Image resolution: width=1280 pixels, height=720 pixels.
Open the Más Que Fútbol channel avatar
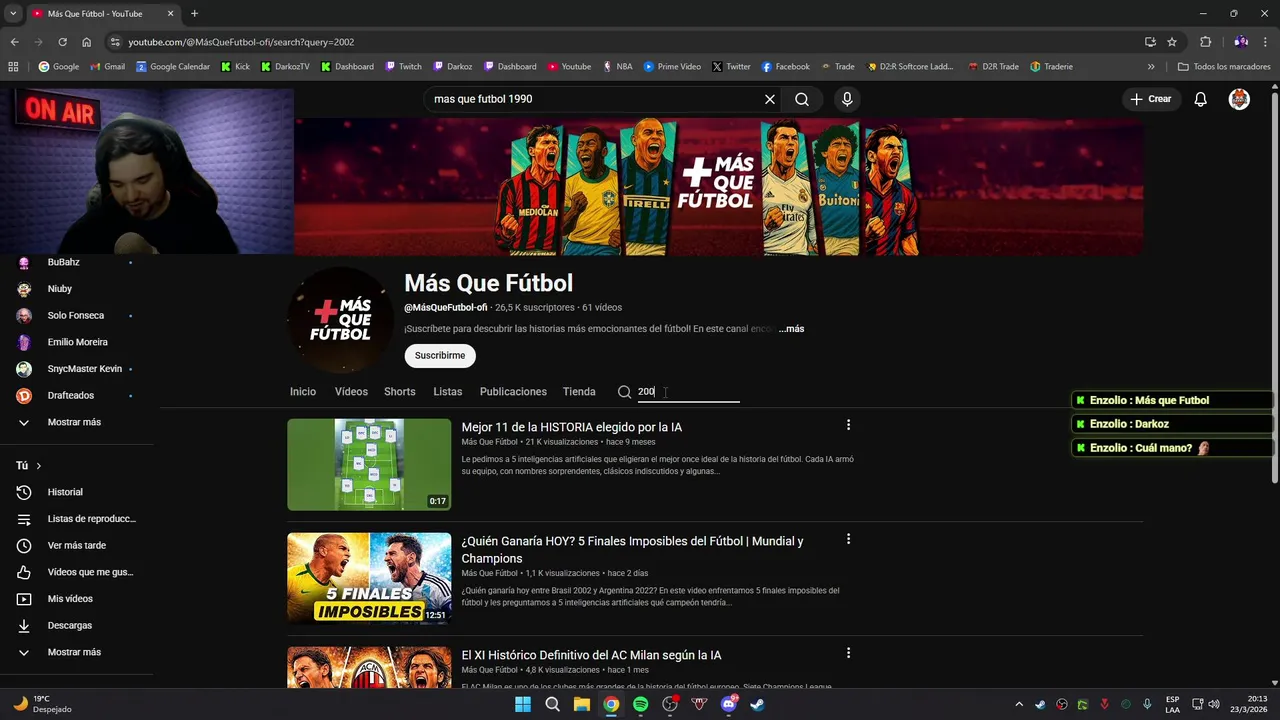(x=340, y=320)
